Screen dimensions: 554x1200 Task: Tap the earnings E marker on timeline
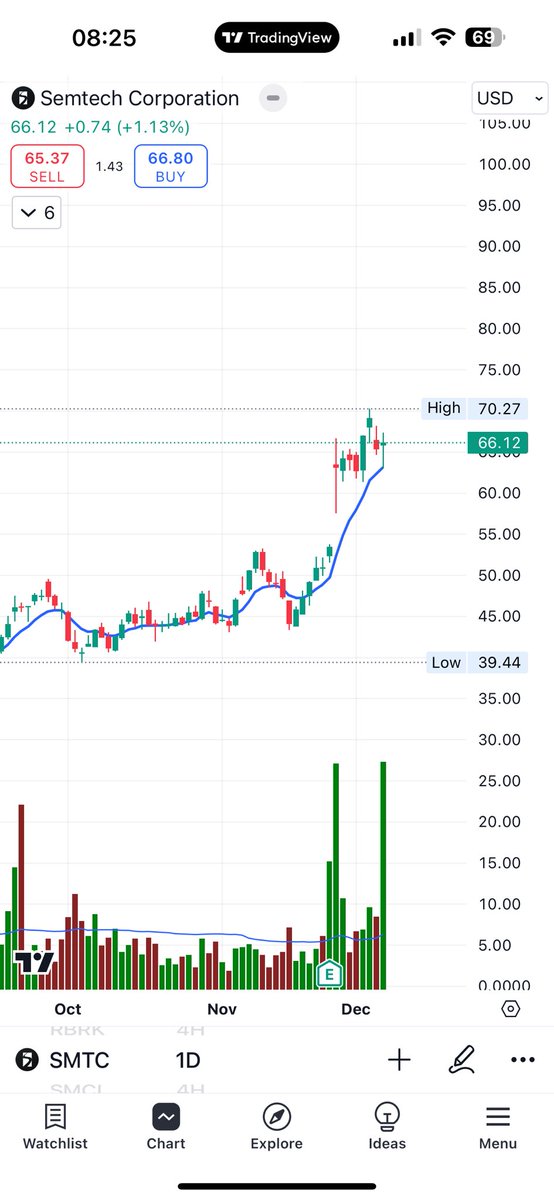pos(328,973)
